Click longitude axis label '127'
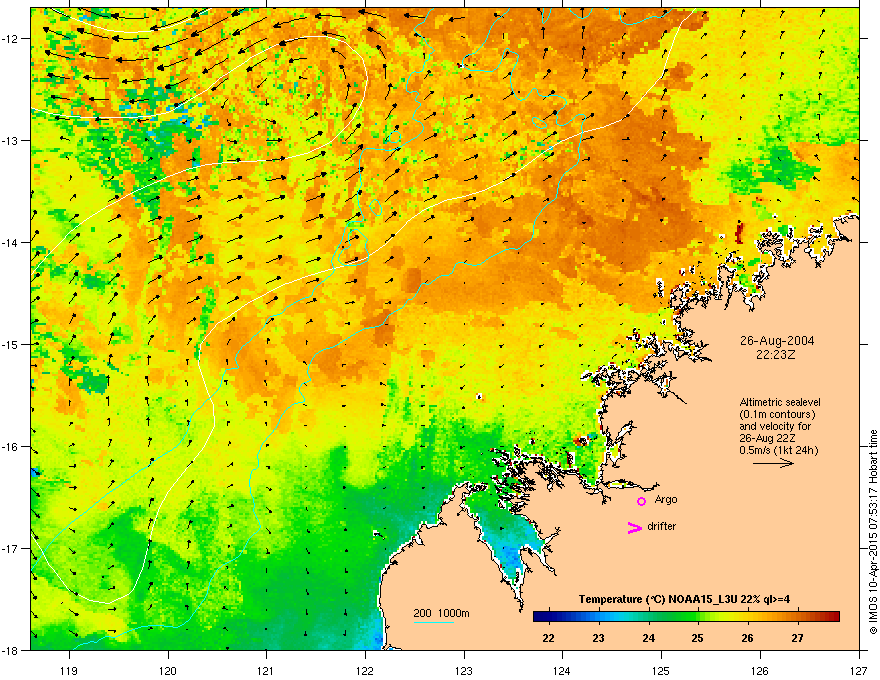880x680 pixels. [x=859, y=670]
